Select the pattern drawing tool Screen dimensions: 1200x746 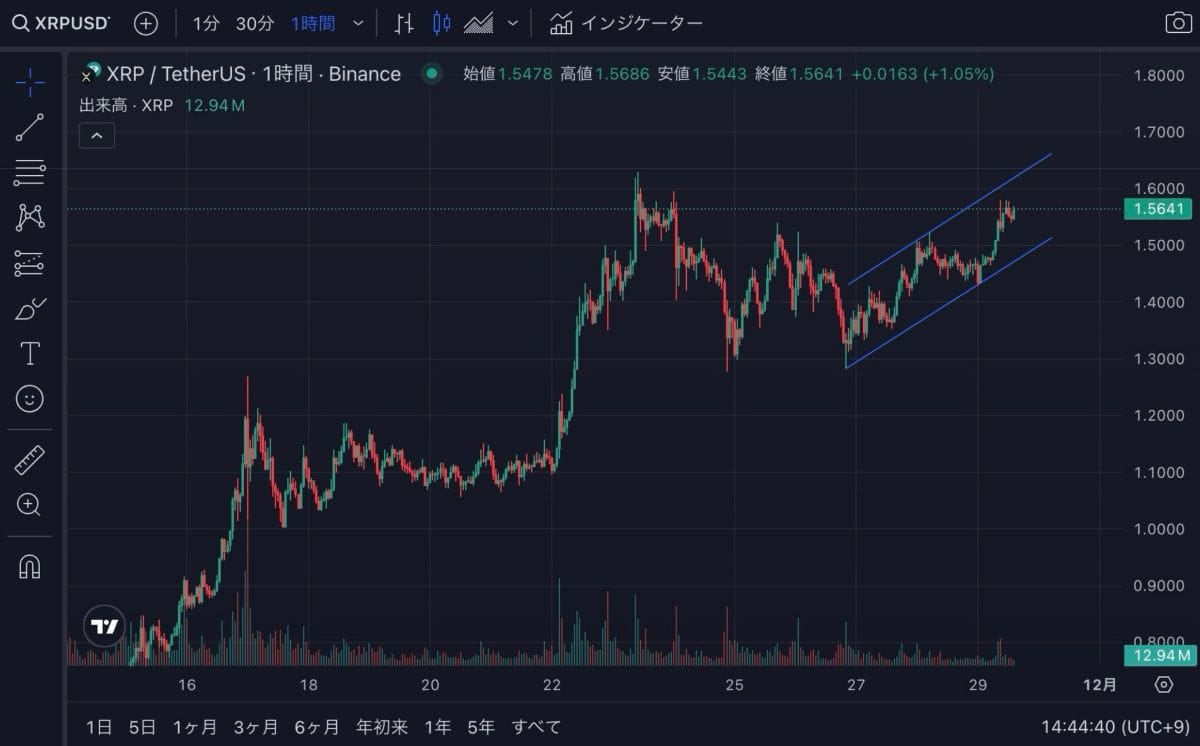coord(30,218)
